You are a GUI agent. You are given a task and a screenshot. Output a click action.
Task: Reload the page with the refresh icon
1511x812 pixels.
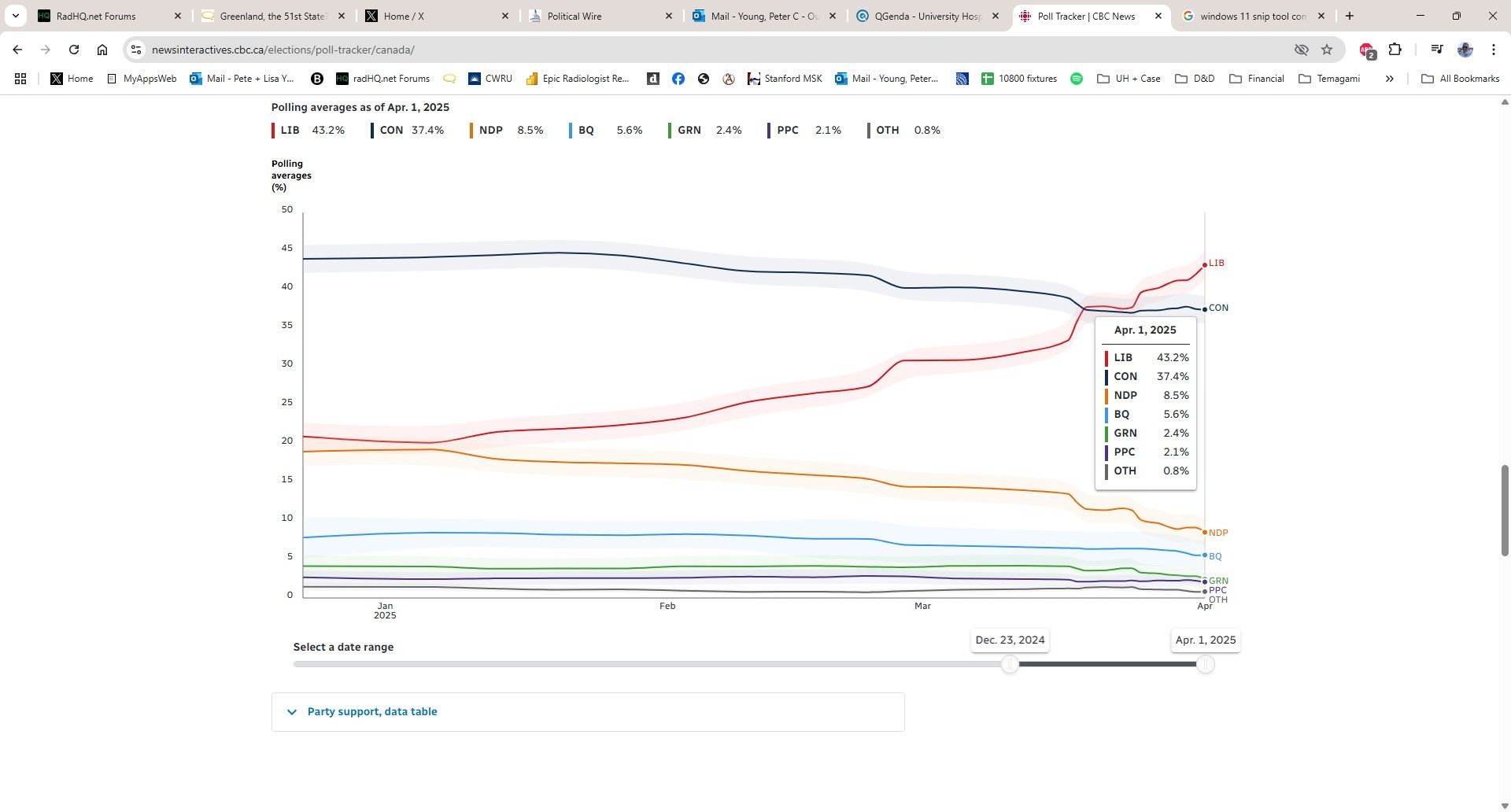[74, 50]
